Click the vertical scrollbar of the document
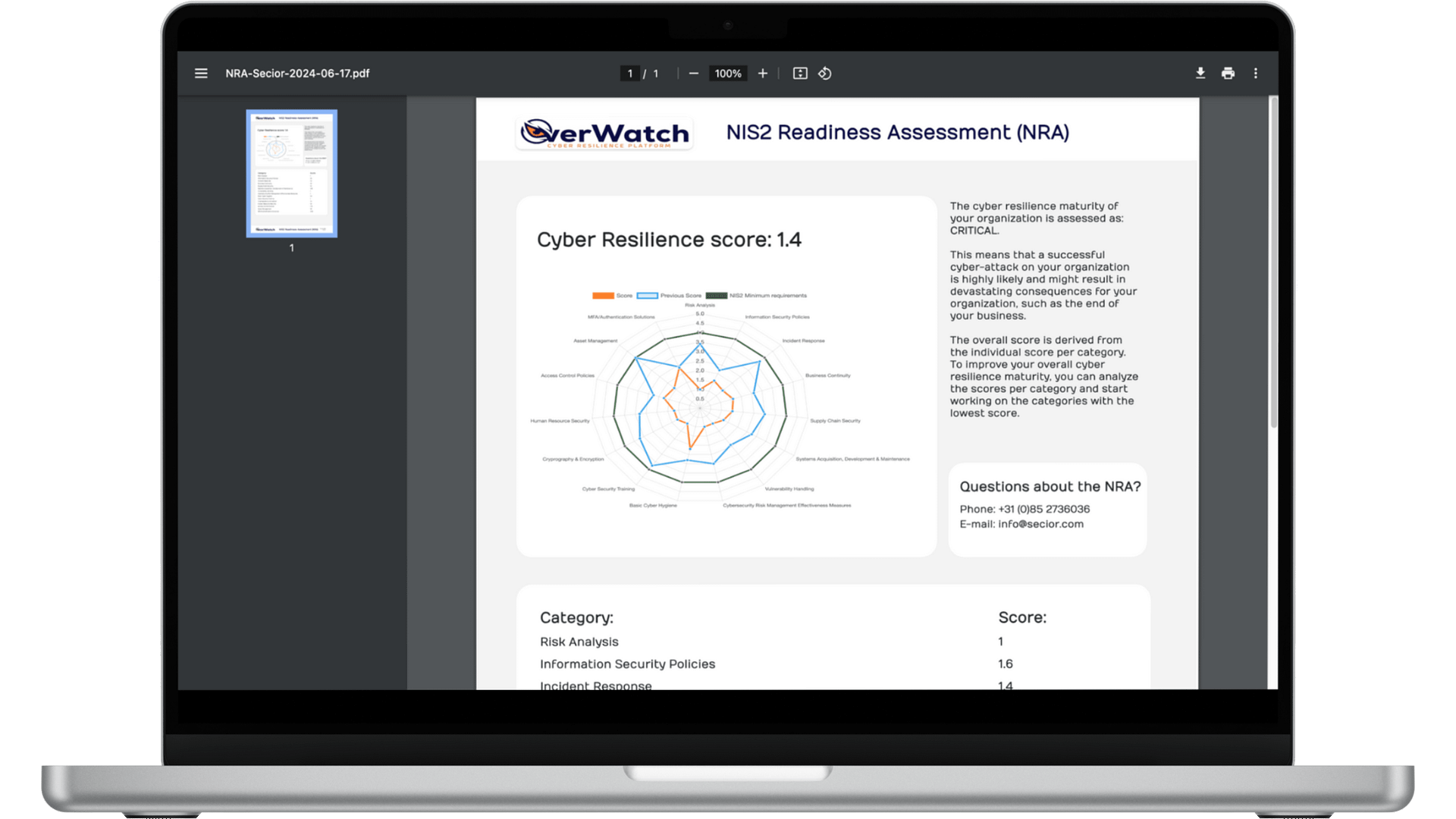This screenshot has width=1456, height=819. click(1273, 262)
